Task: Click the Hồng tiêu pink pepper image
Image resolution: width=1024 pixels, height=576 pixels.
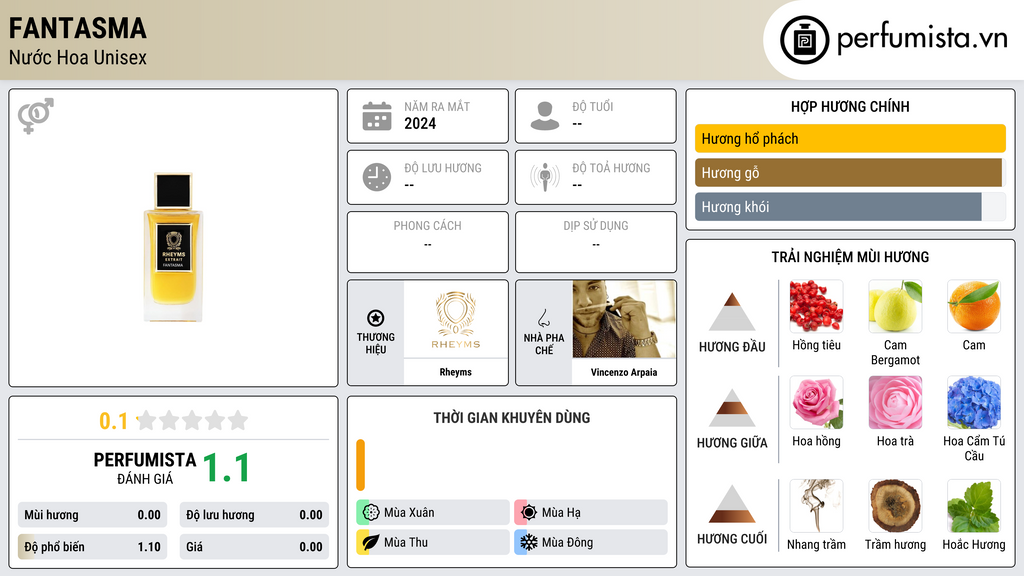Action: point(816,306)
